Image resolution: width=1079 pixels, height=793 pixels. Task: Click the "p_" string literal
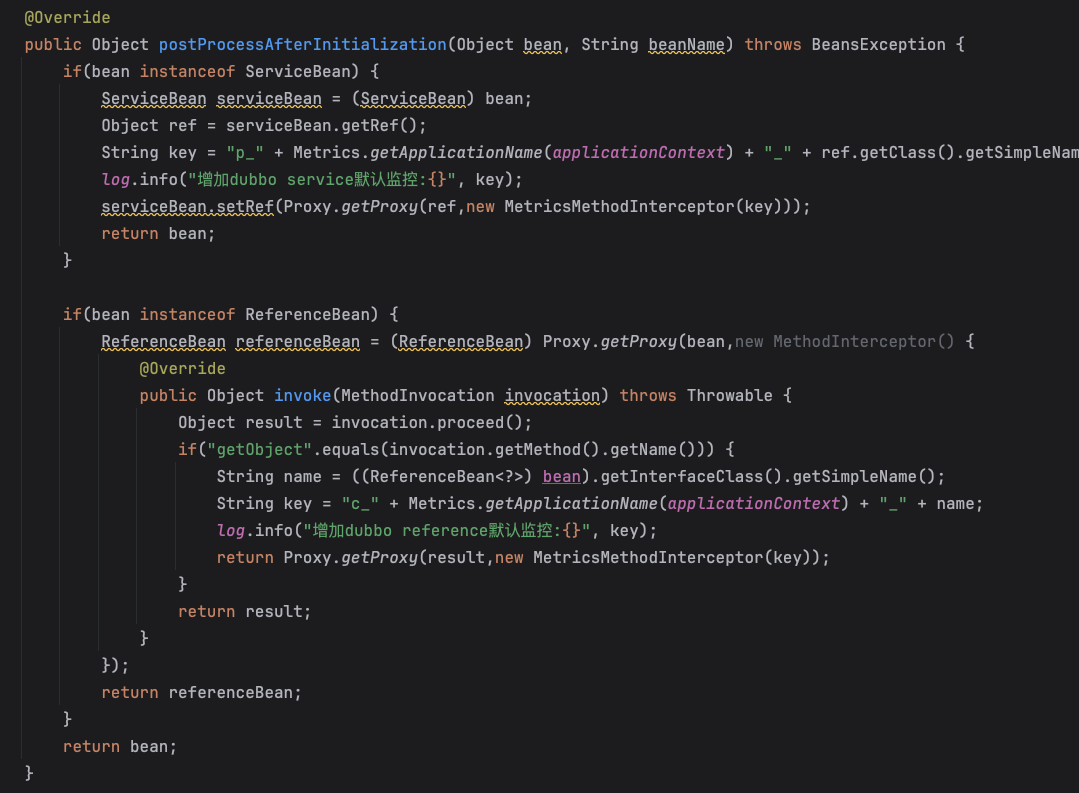point(245,153)
